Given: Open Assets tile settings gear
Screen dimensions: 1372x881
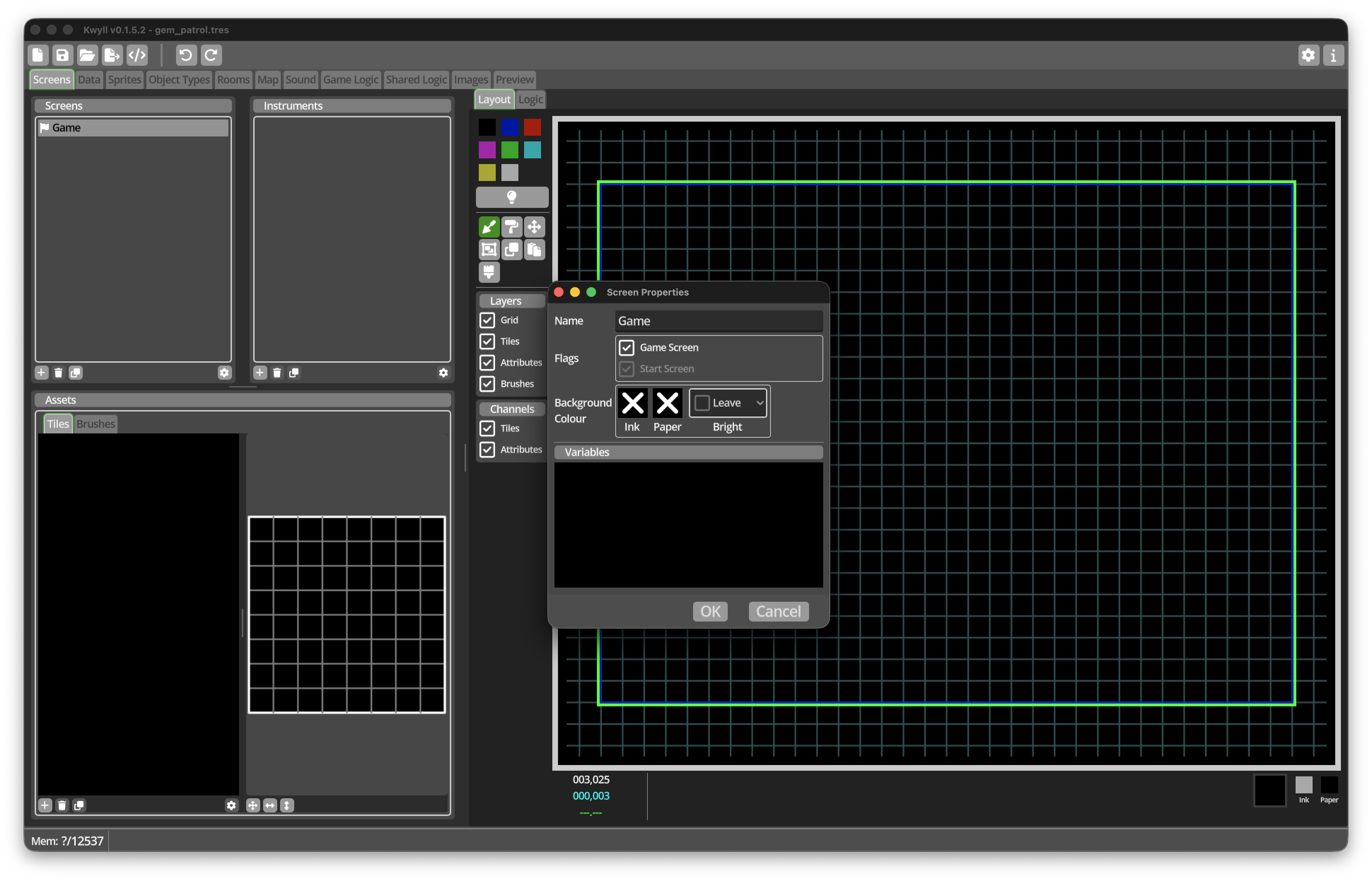Looking at the screenshot, I should (x=231, y=805).
